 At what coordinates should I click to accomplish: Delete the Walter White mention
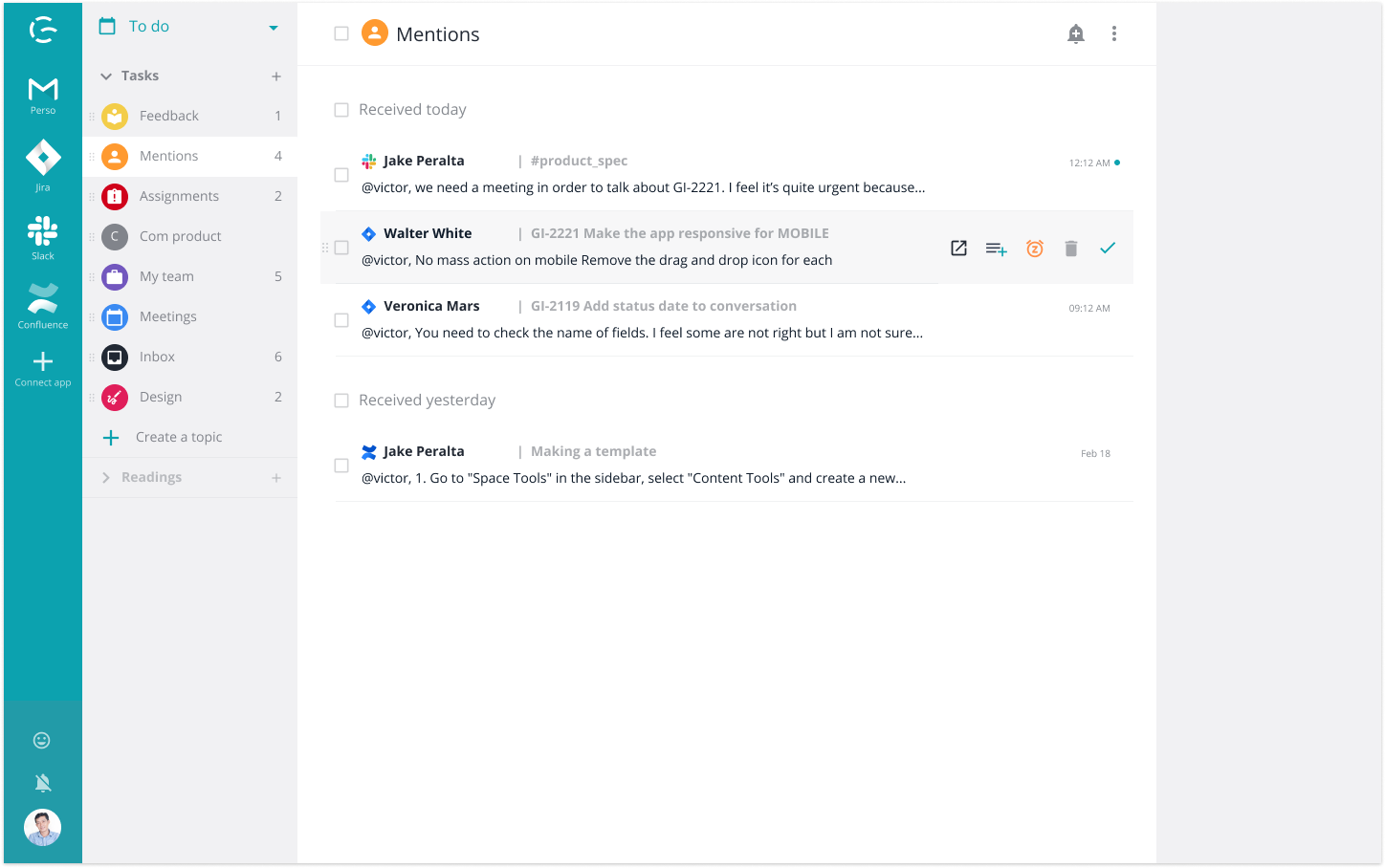coord(1071,249)
